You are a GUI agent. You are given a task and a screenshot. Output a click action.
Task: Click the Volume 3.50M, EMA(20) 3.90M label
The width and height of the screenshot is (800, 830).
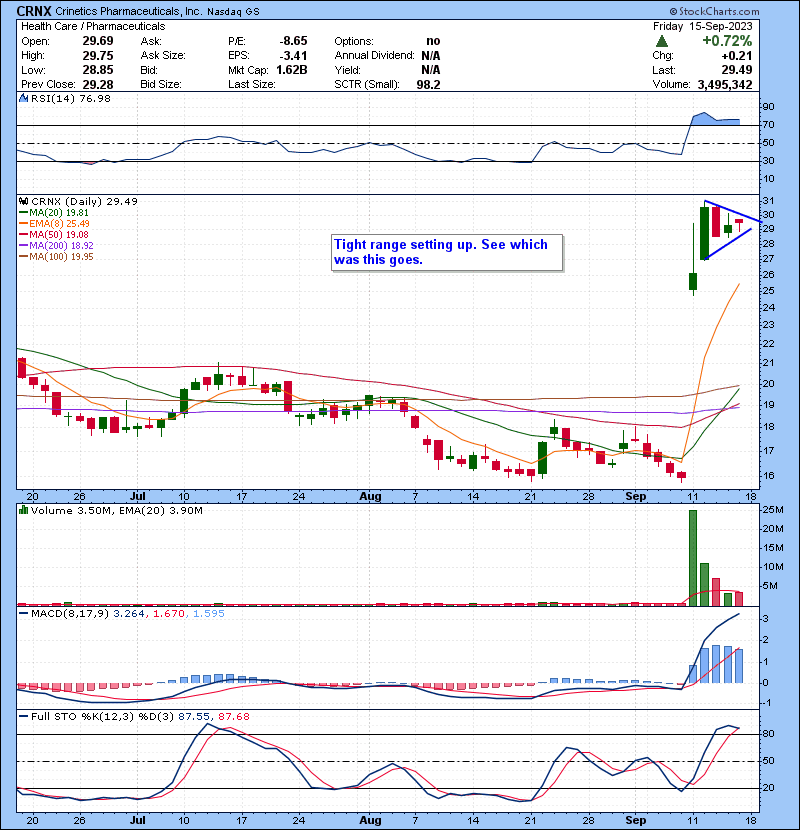116,510
